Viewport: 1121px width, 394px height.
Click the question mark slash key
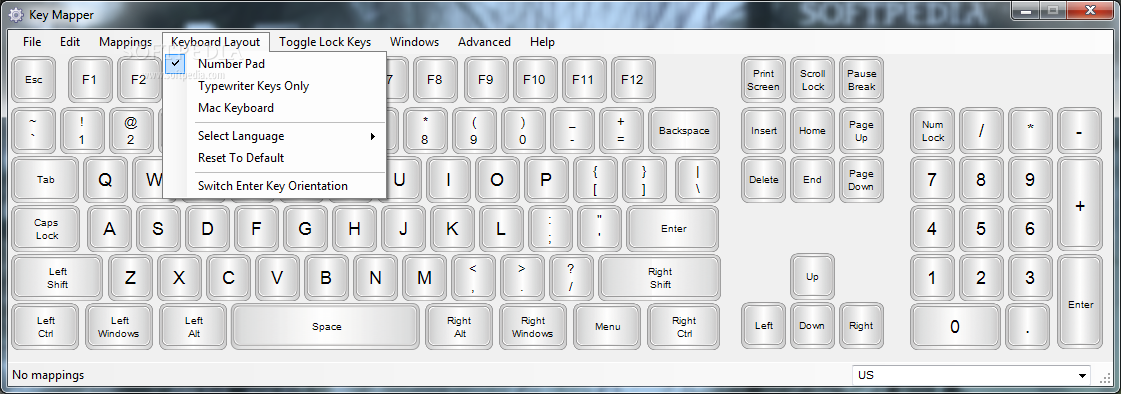[x=571, y=277]
